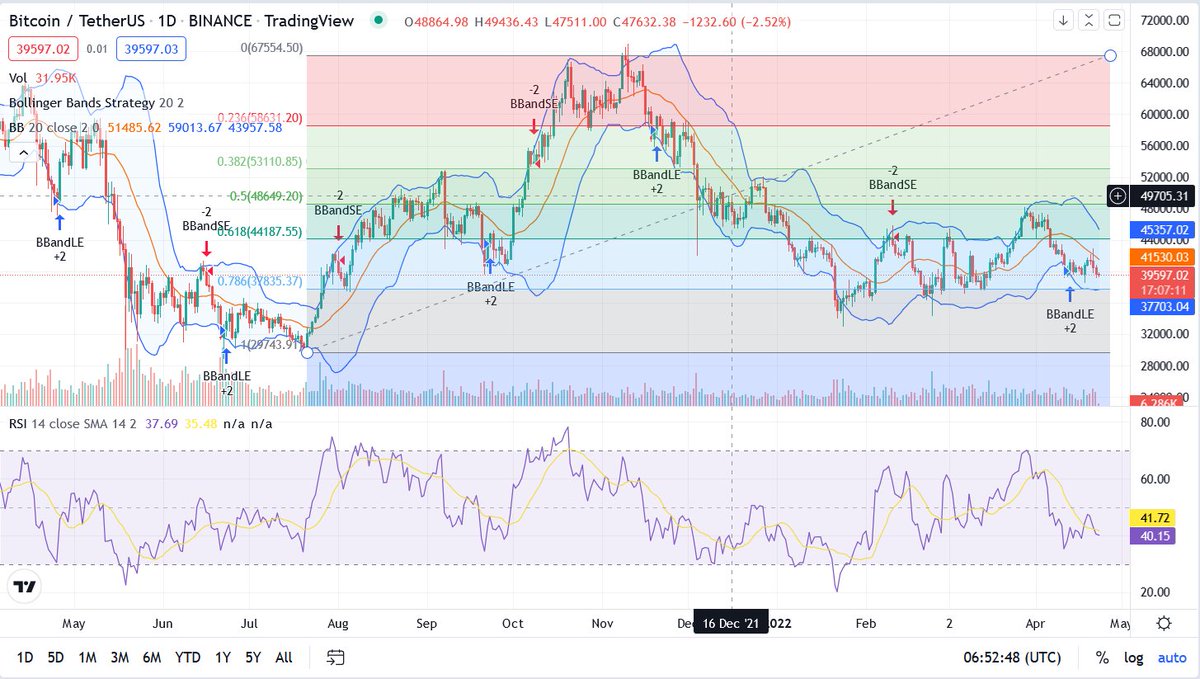Set range to YTD
Viewport: 1200px width, 679px height.
(x=187, y=657)
